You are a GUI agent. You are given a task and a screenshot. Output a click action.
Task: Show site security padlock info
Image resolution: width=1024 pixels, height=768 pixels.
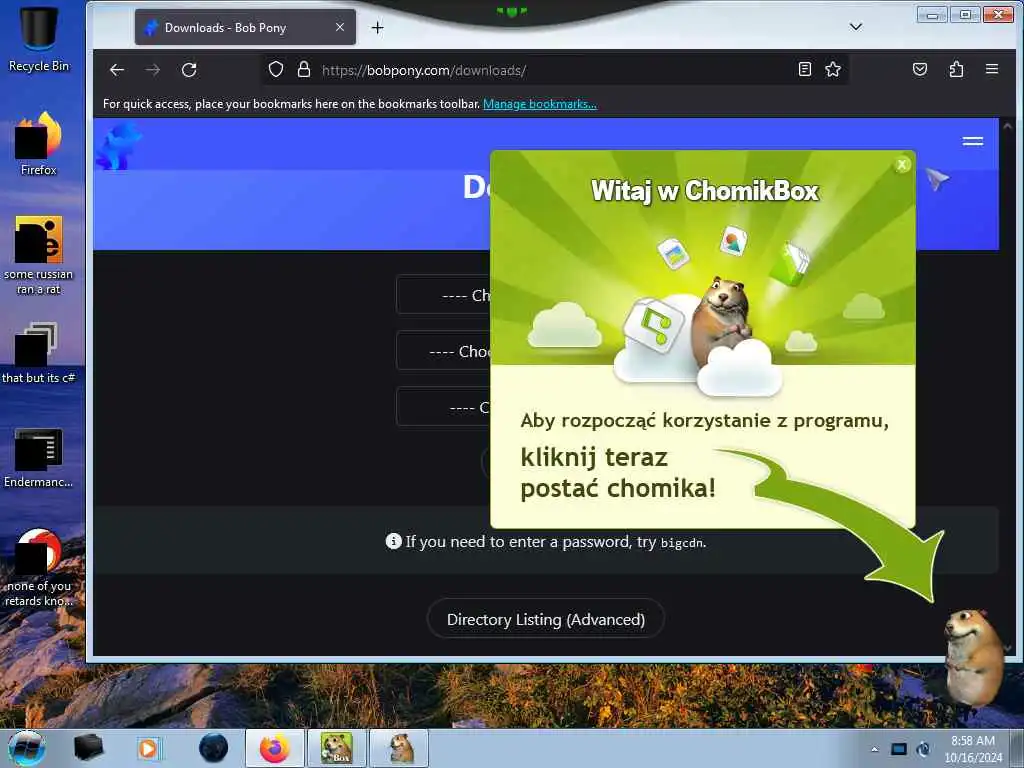tap(304, 69)
